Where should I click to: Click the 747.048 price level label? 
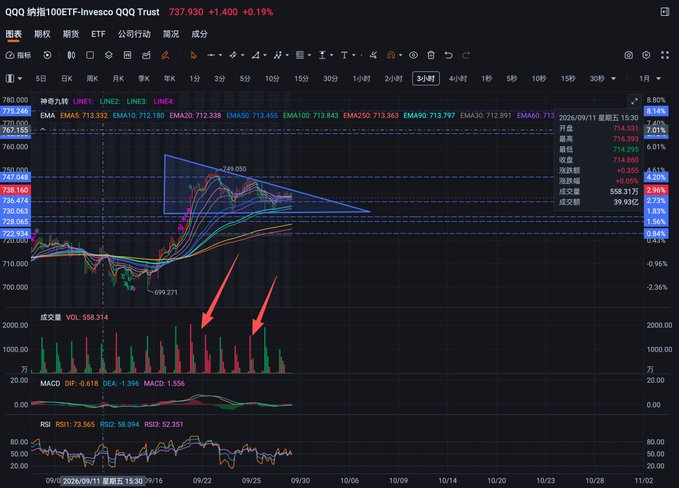tap(15, 177)
